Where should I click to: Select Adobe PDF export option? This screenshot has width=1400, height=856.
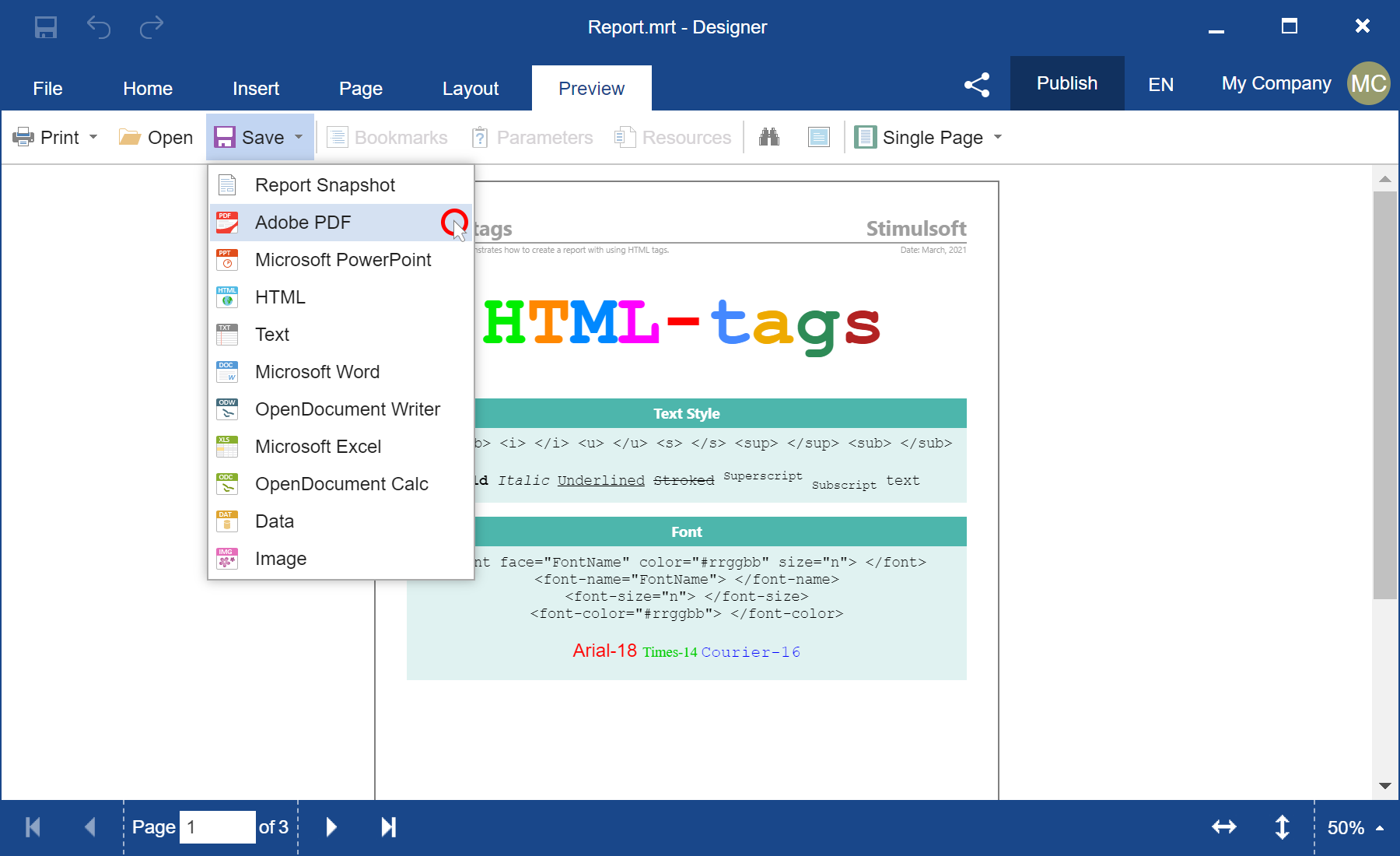click(x=341, y=223)
